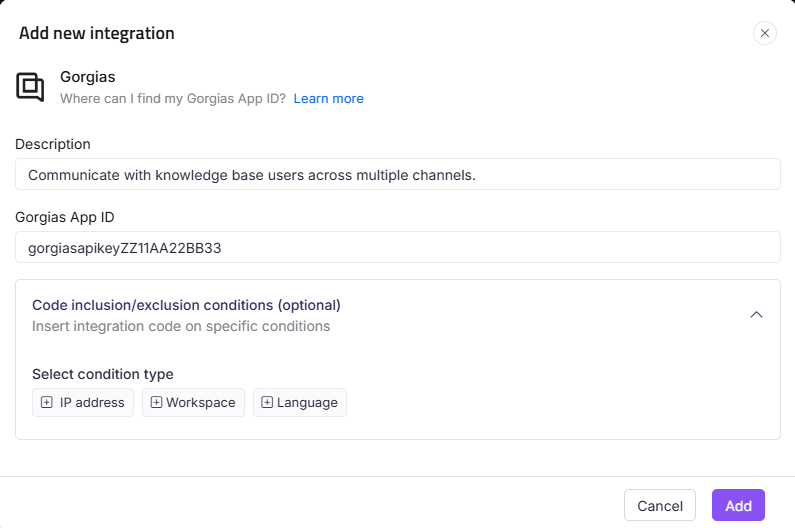
Task: Click the 'Add new integration' title
Action: [x=97, y=33]
